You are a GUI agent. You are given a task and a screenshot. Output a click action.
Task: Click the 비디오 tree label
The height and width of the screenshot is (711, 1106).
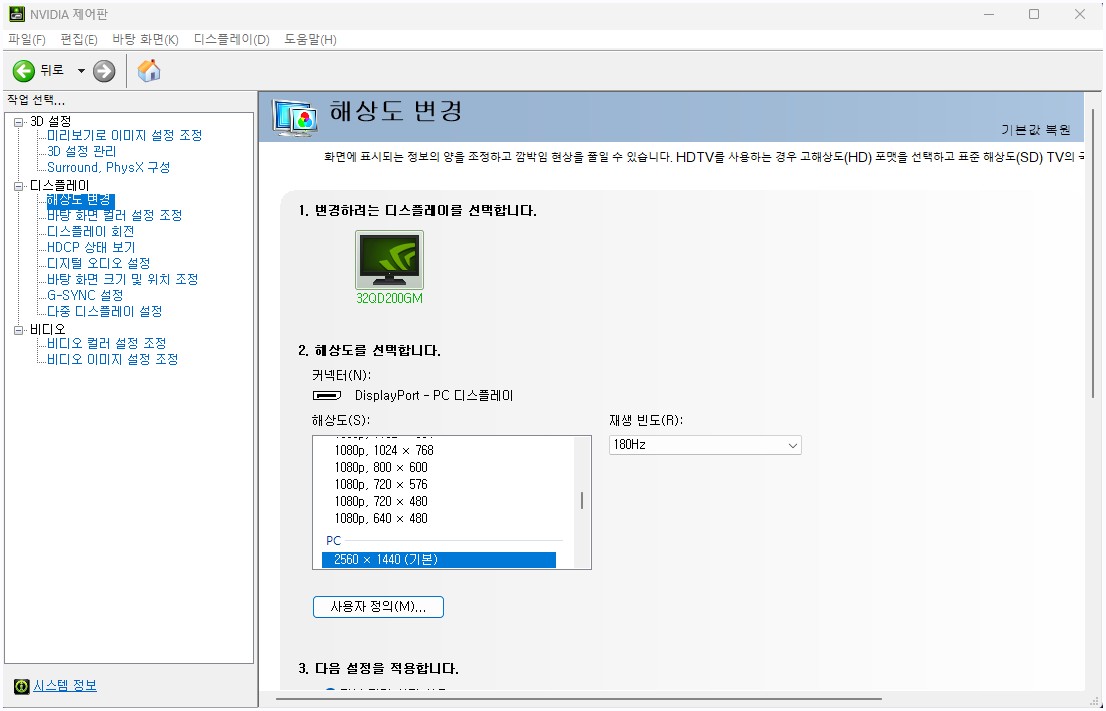pyautogui.click(x=47, y=329)
